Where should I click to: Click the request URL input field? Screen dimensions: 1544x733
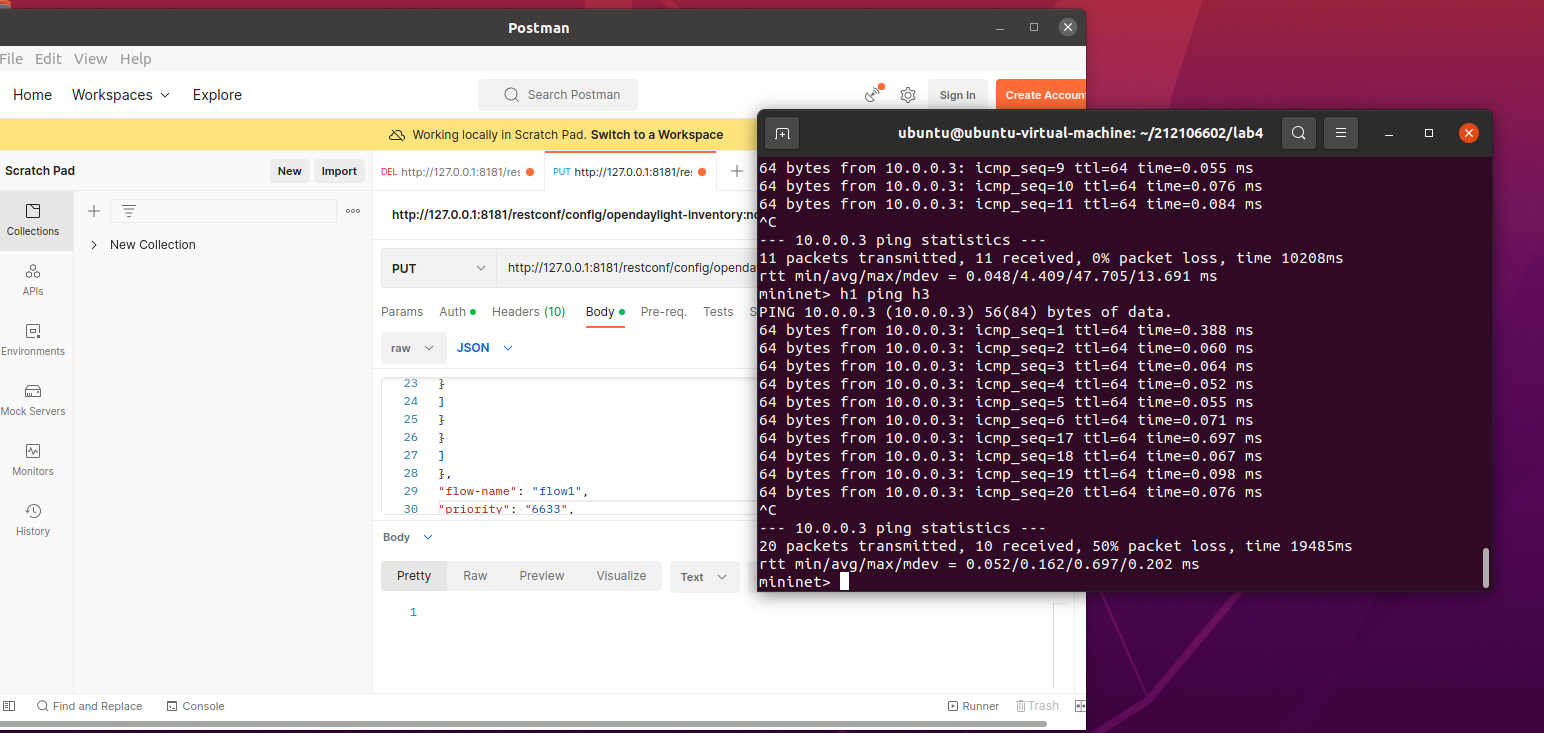tap(627, 268)
